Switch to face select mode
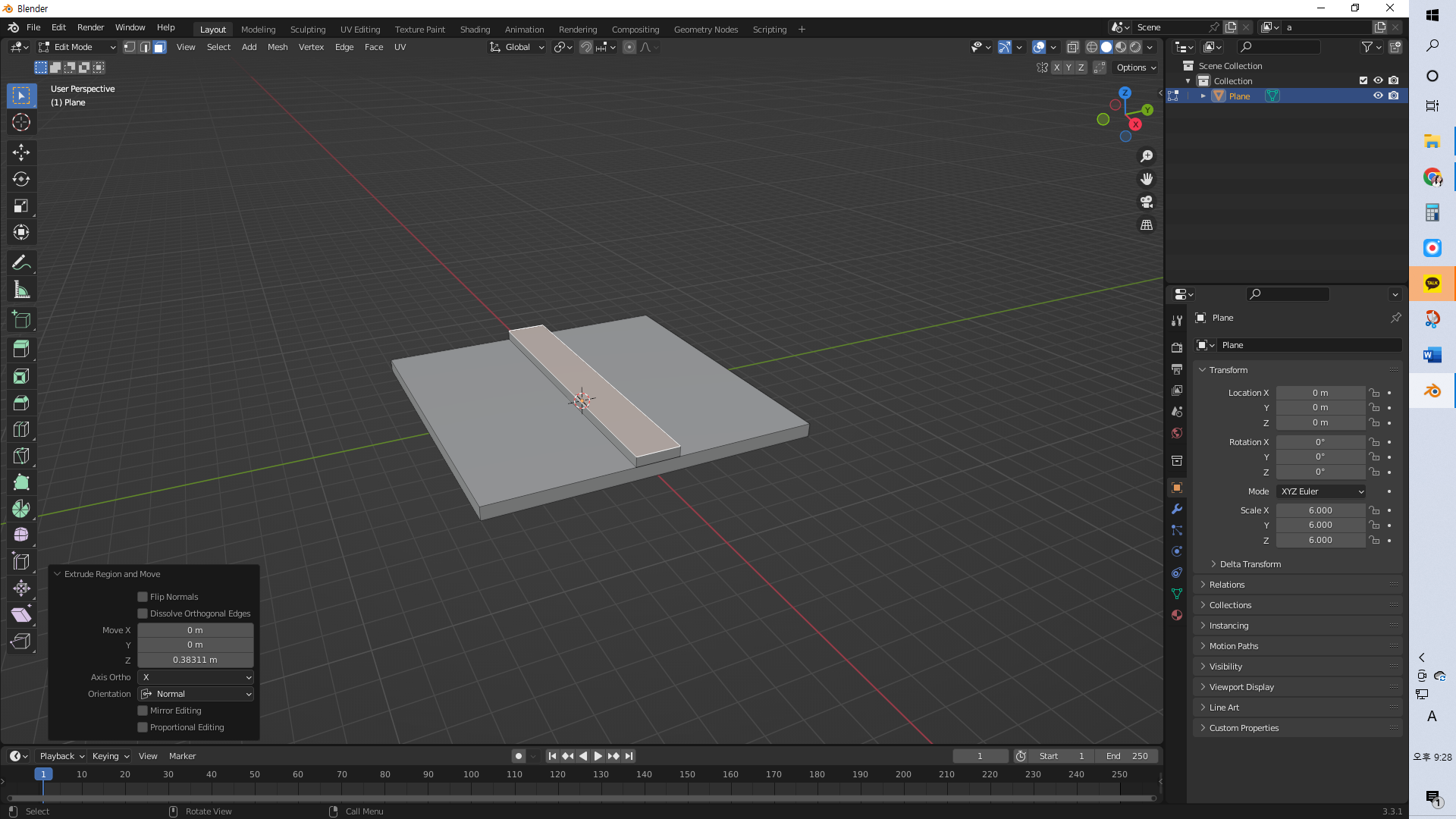This screenshot has height=819, width=1456. tap(160, 47)
